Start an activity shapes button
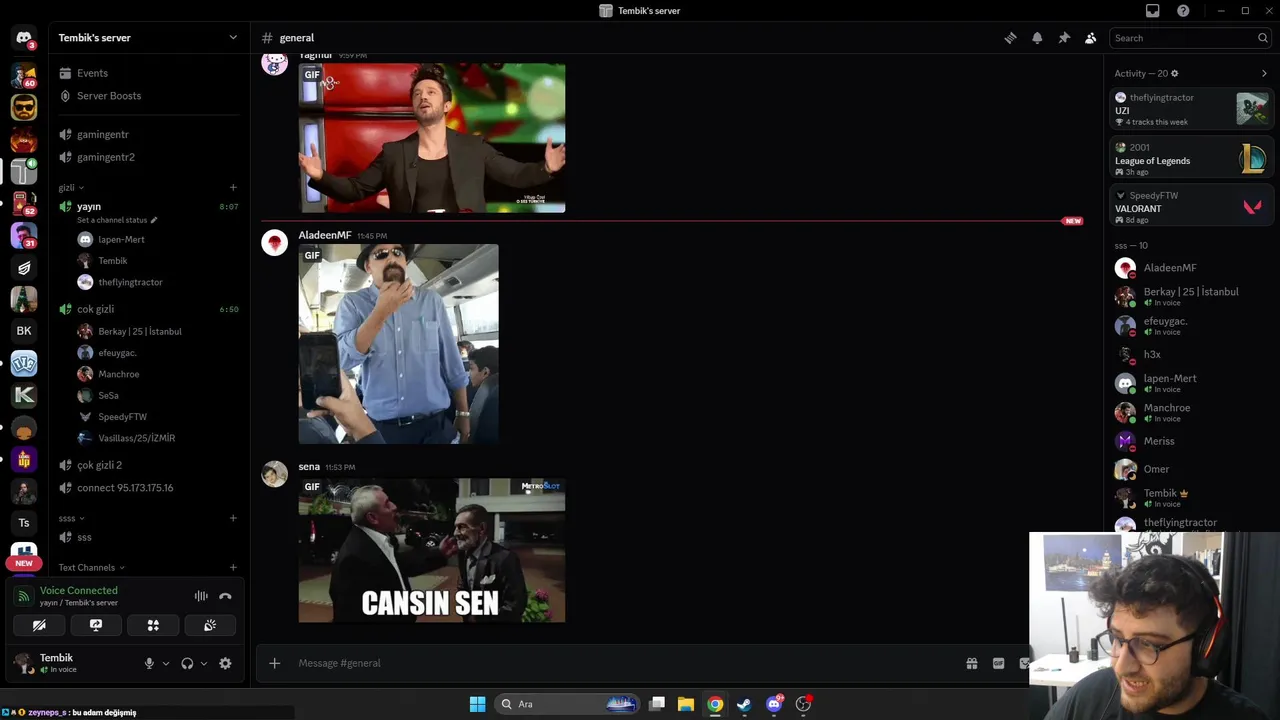The image size is (1280, 720). pos(153,625)
